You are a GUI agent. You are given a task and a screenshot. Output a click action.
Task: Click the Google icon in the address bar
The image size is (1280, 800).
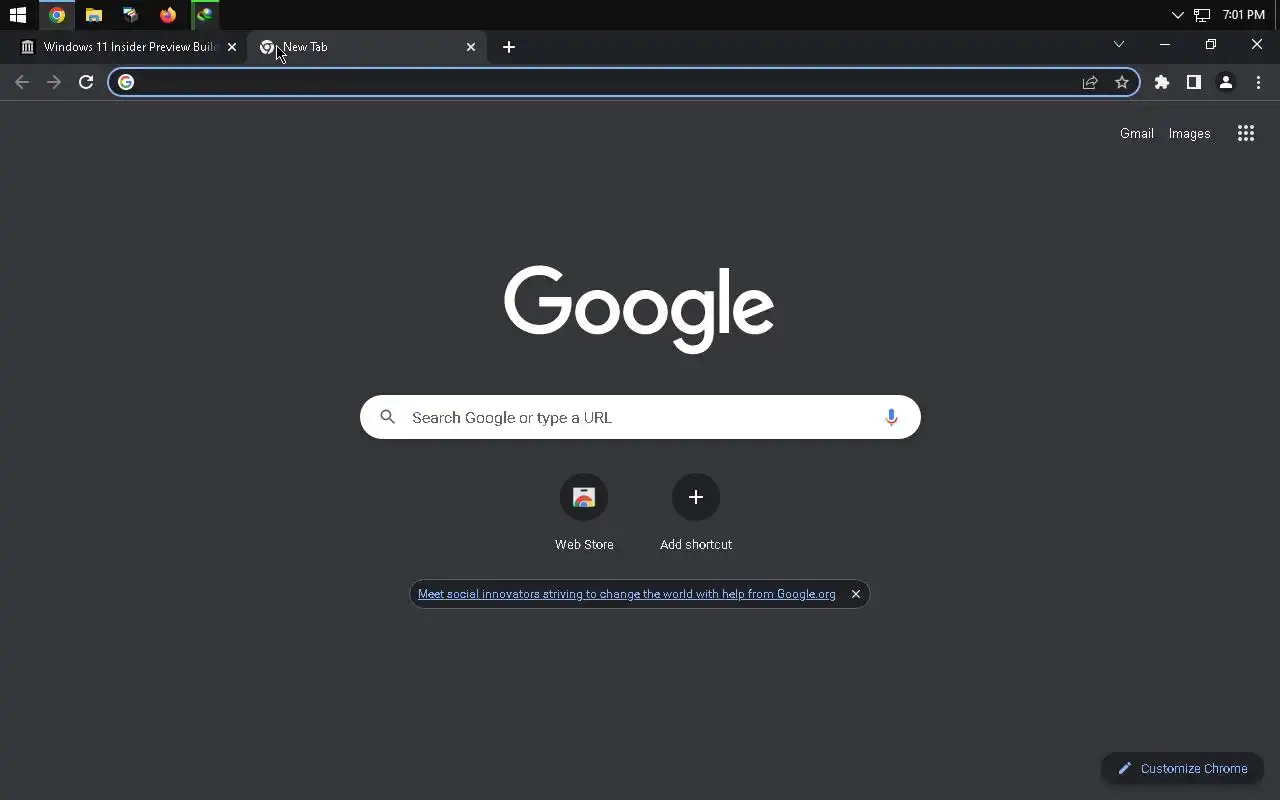[x=126, y=82]
